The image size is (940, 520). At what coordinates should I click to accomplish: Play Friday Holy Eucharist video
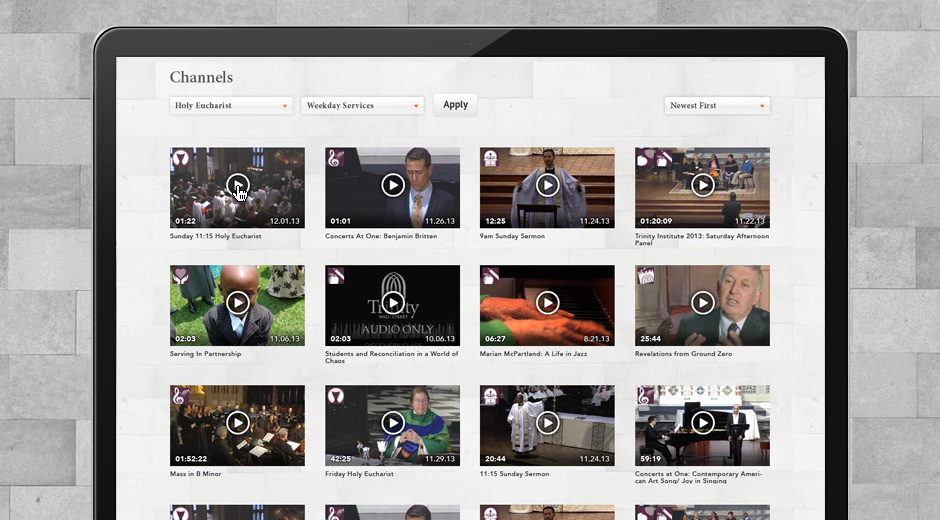coord(393,423)
